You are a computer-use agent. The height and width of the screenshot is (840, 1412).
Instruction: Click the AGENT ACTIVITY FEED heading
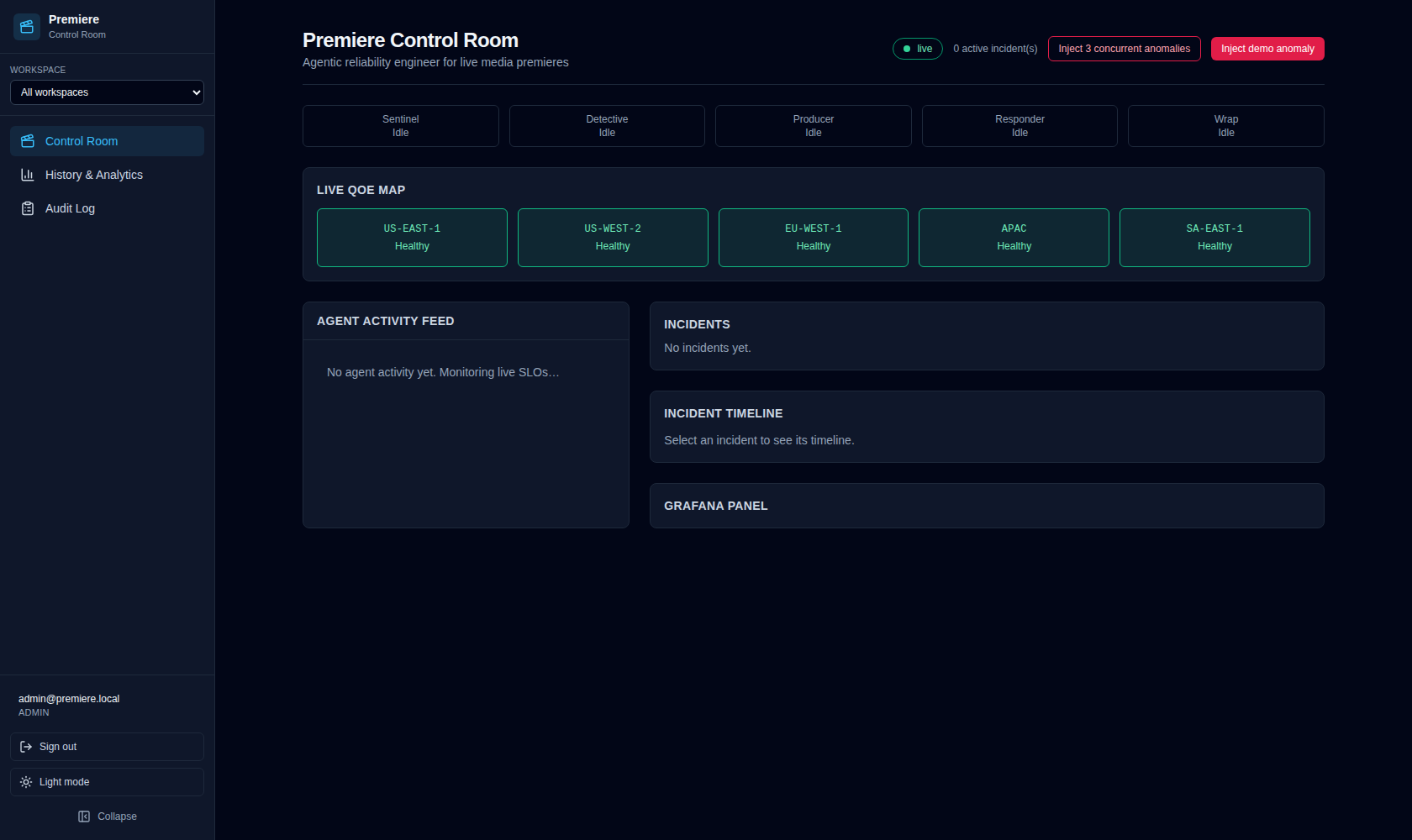pyautogui.click(x=385, y=321)
